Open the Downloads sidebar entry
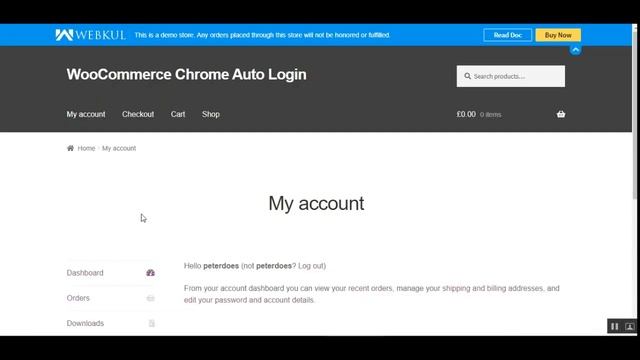Viewport: 640px width, 360px height. (x=111, y=323)
